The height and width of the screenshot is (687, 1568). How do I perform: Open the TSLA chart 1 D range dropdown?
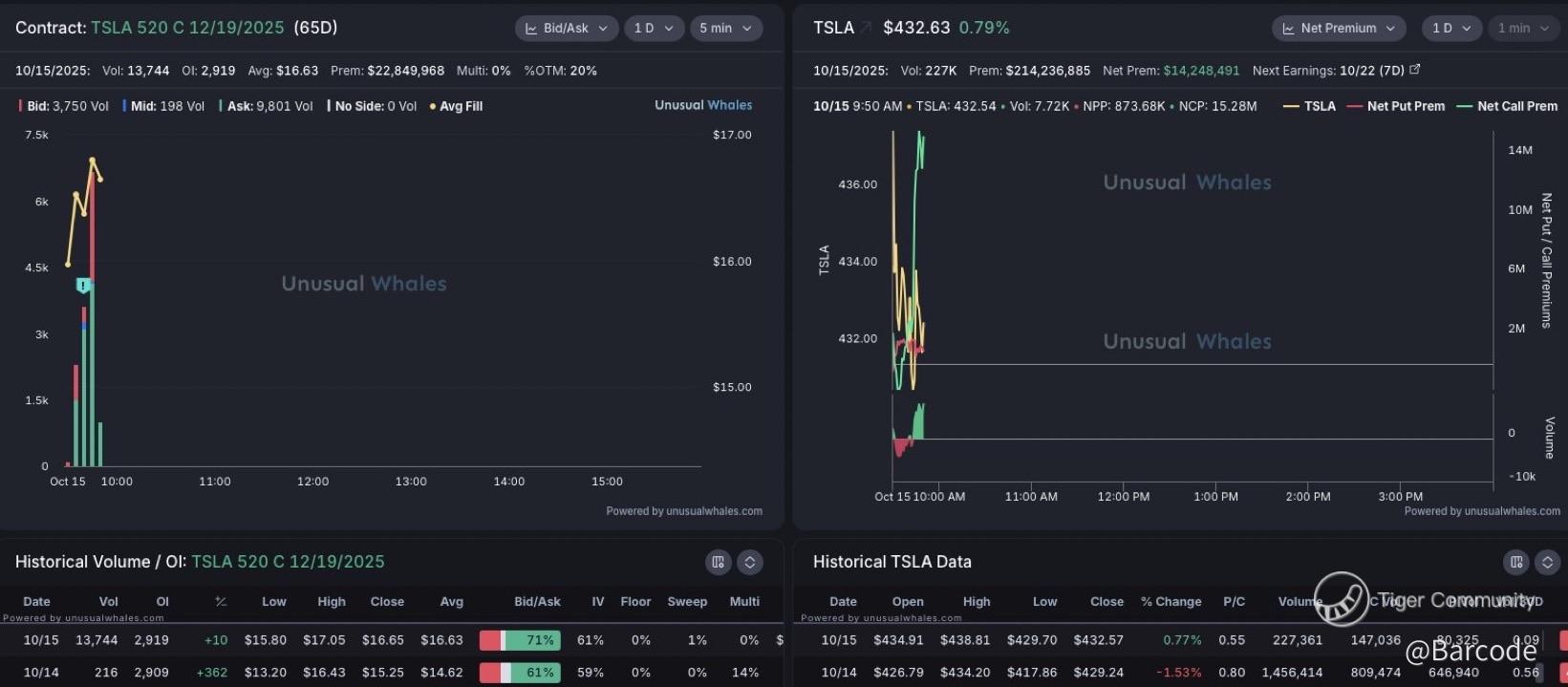click(x=1451, y=29)
